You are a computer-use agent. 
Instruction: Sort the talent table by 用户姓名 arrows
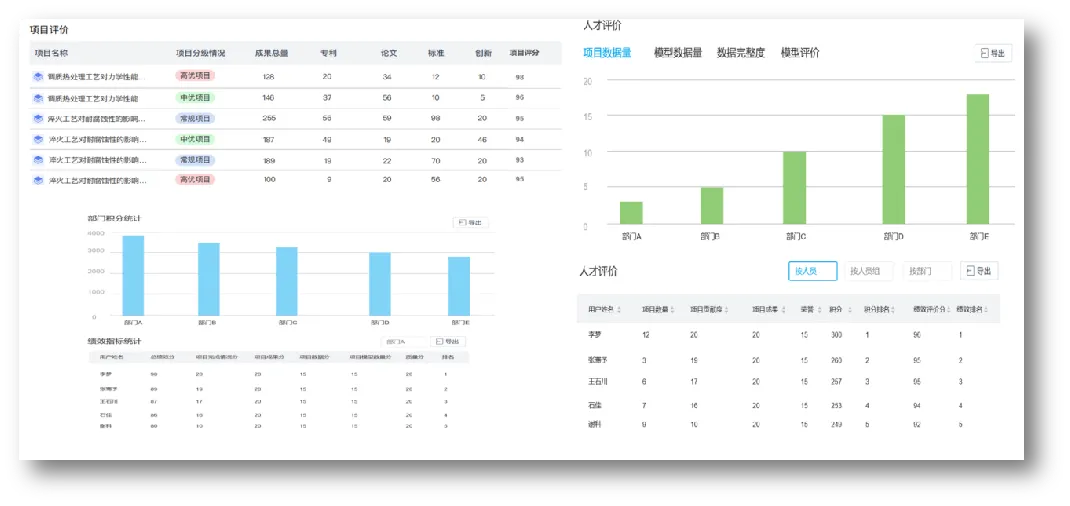pyautogui.click(x=620, y=310)
